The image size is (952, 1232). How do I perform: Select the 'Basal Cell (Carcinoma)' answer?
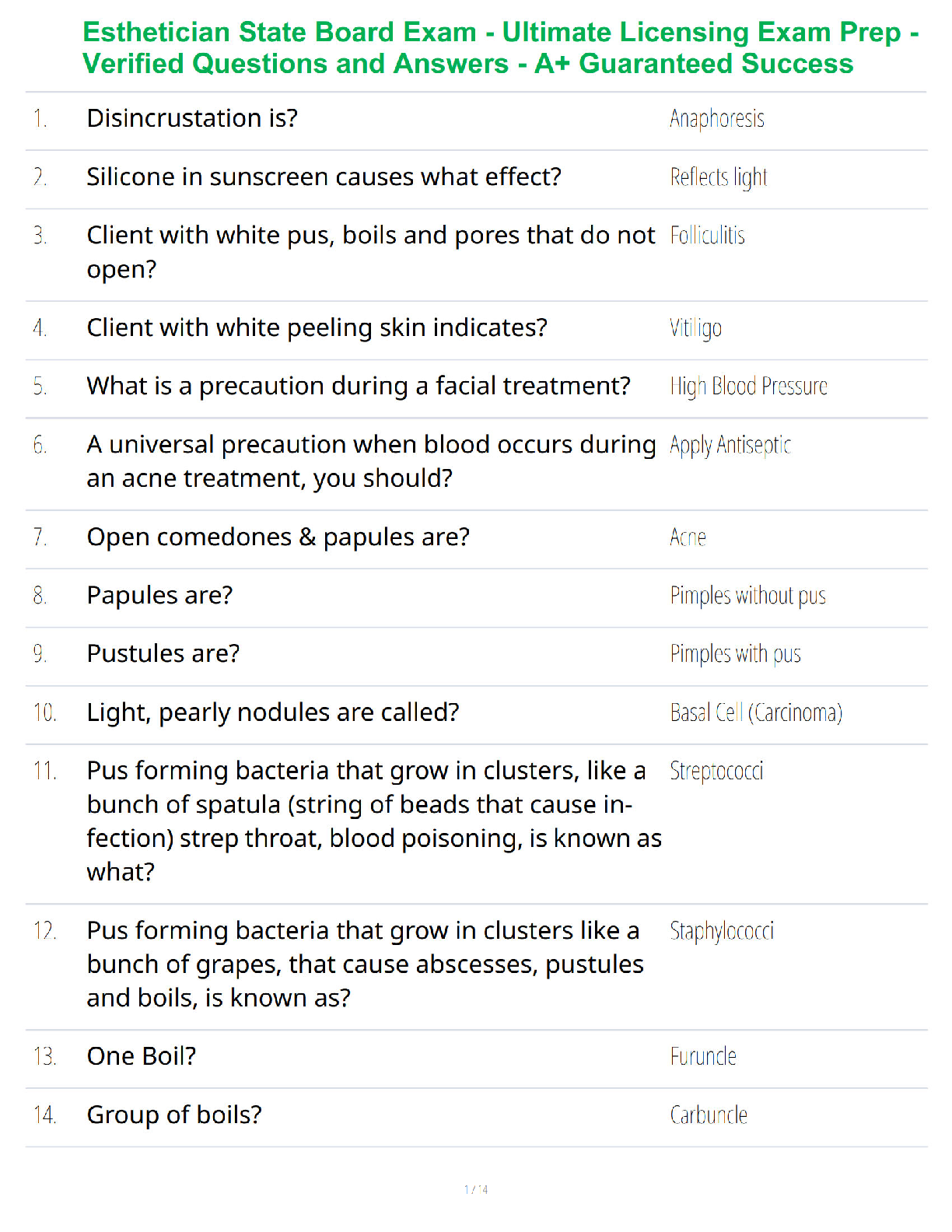click(757, 712)
